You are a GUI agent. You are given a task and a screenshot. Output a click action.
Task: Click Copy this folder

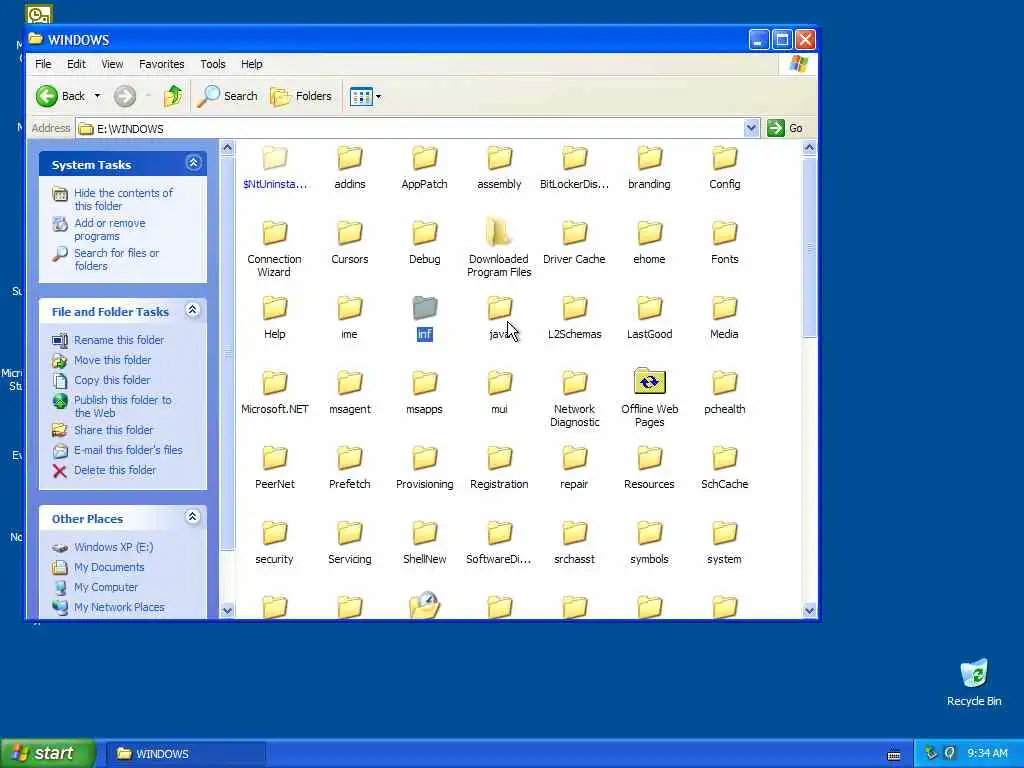[101, 380]
